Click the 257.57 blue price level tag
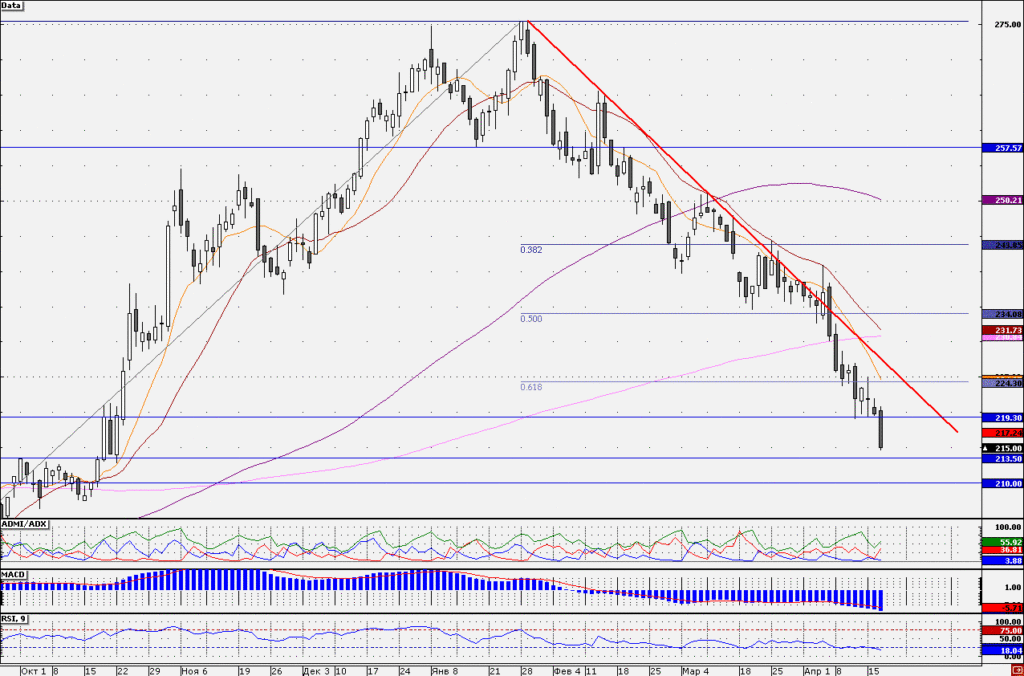Screen dimensions: 1024x676 pyautogui.click(x=1002, y=148)
